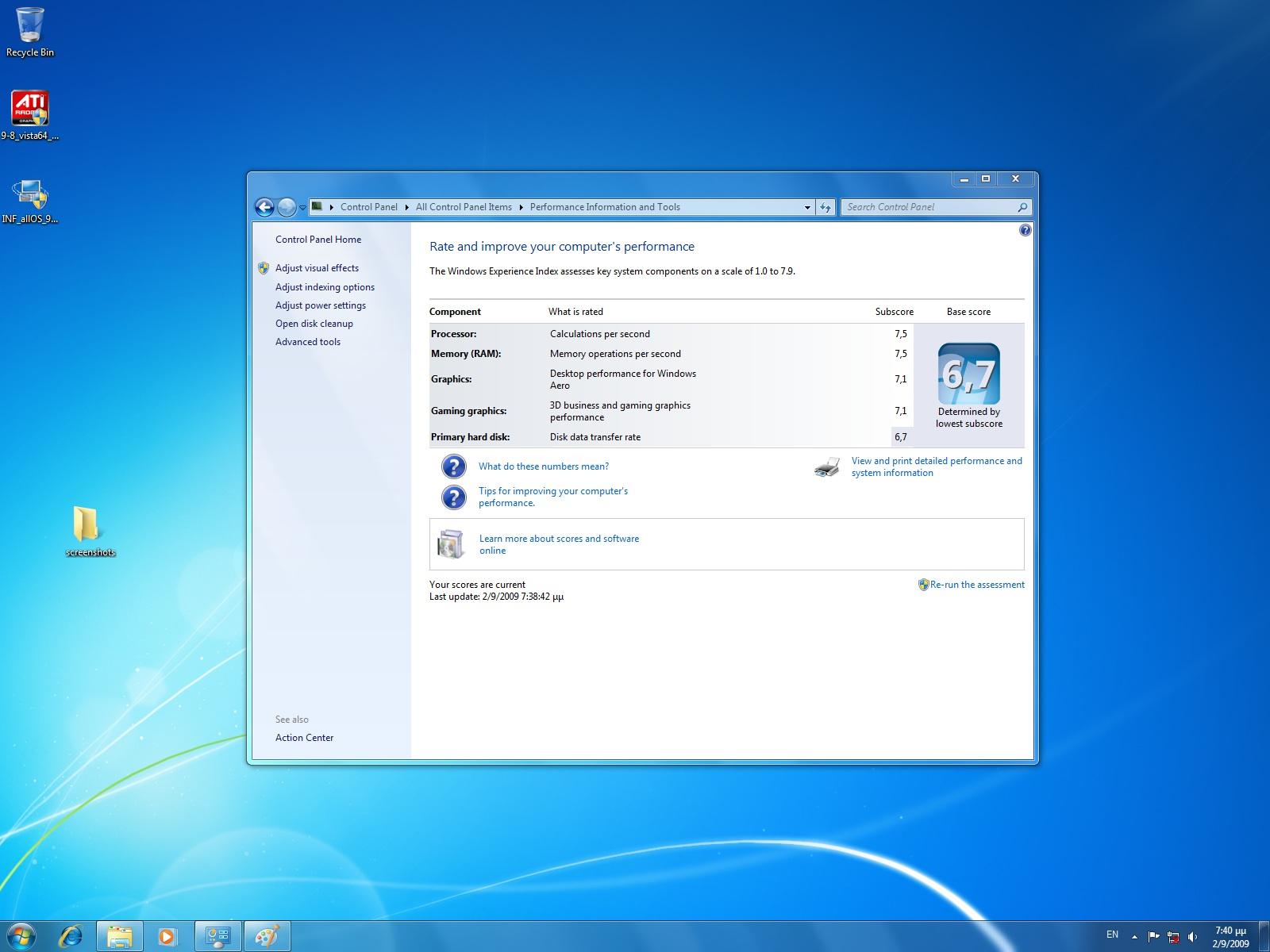
Task: Expand the recent pages arrow near Forward
Action: pyautogui.click(x=302, y=208)
